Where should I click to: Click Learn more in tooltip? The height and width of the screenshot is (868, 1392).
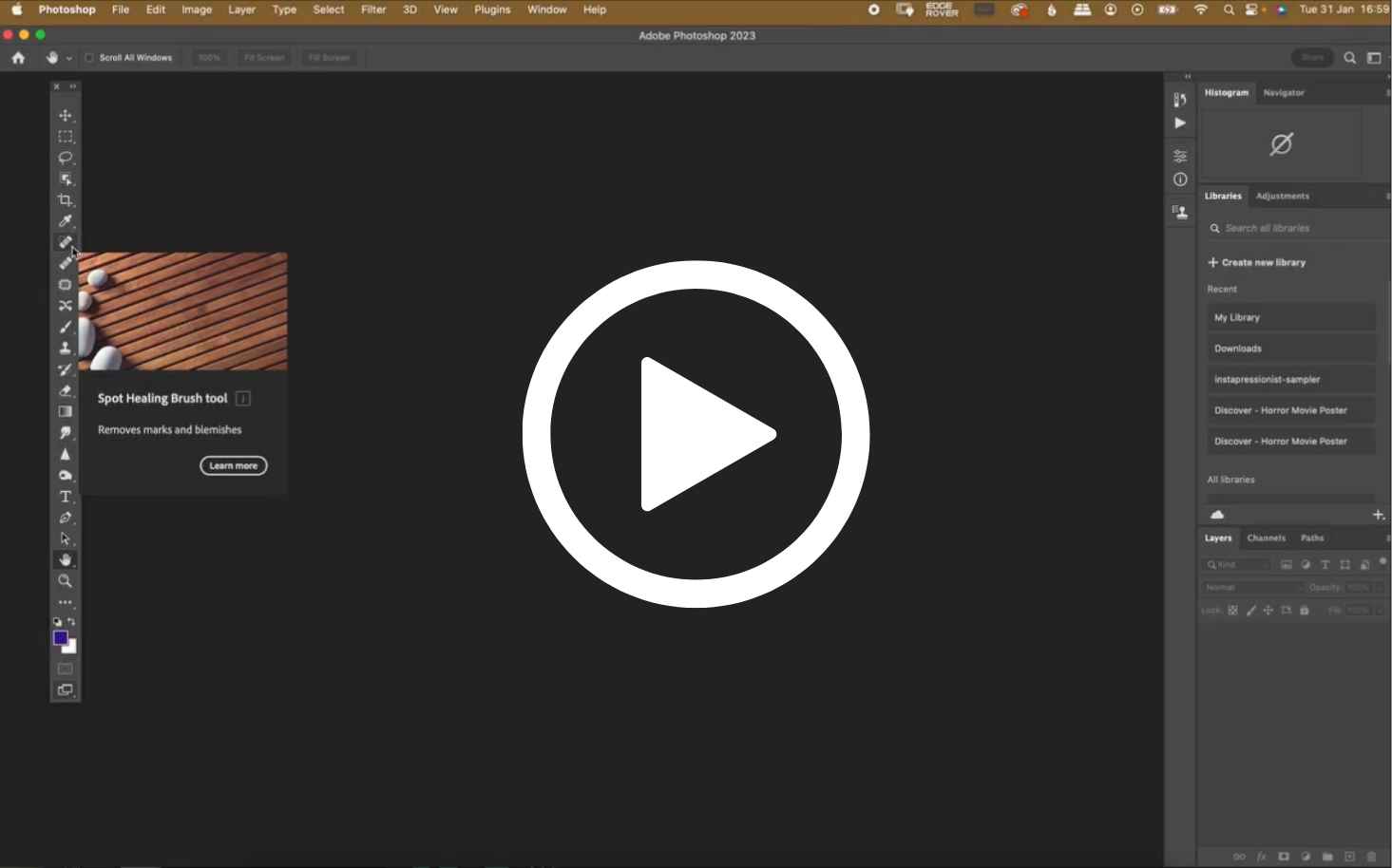pos(233,466)
